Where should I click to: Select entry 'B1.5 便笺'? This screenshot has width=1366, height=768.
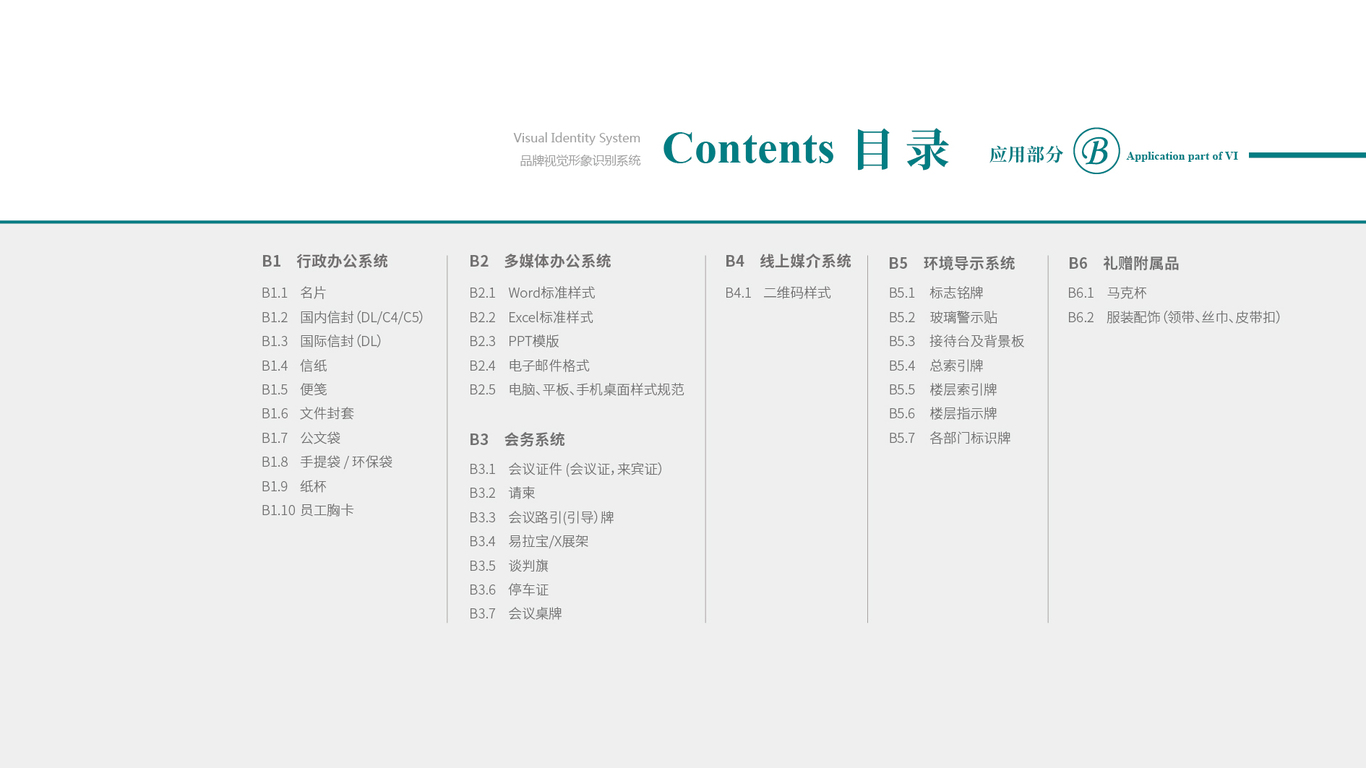tap(294, 390)
